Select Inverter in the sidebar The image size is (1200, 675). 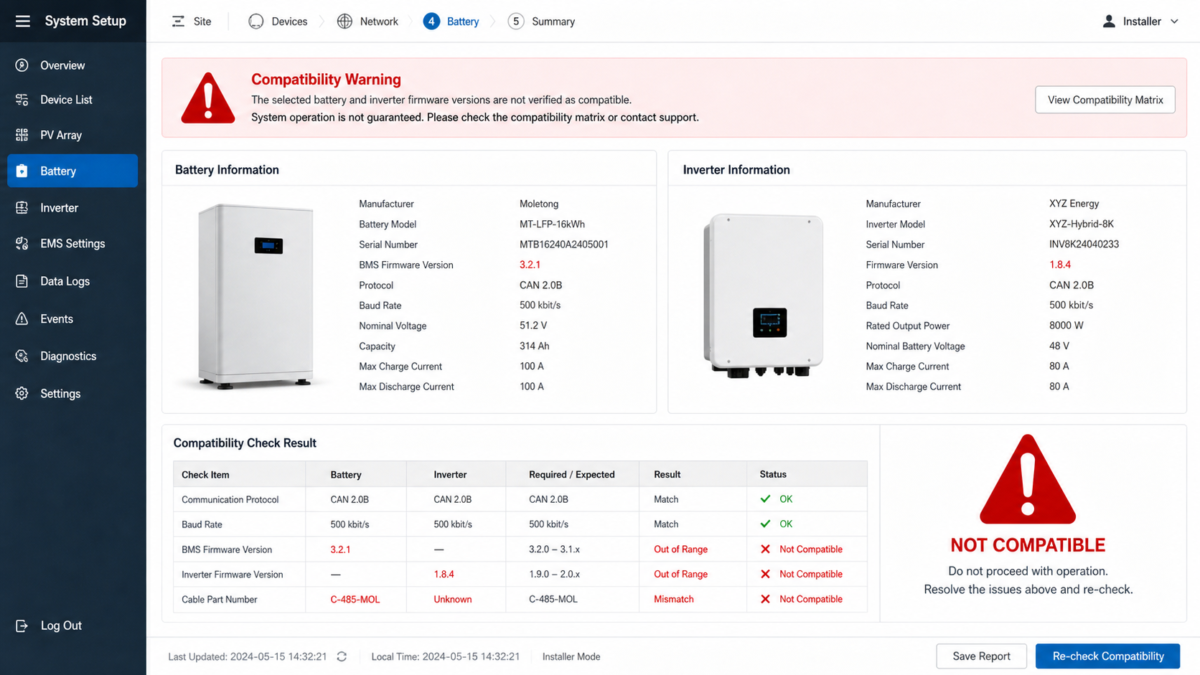pos(72,208)
